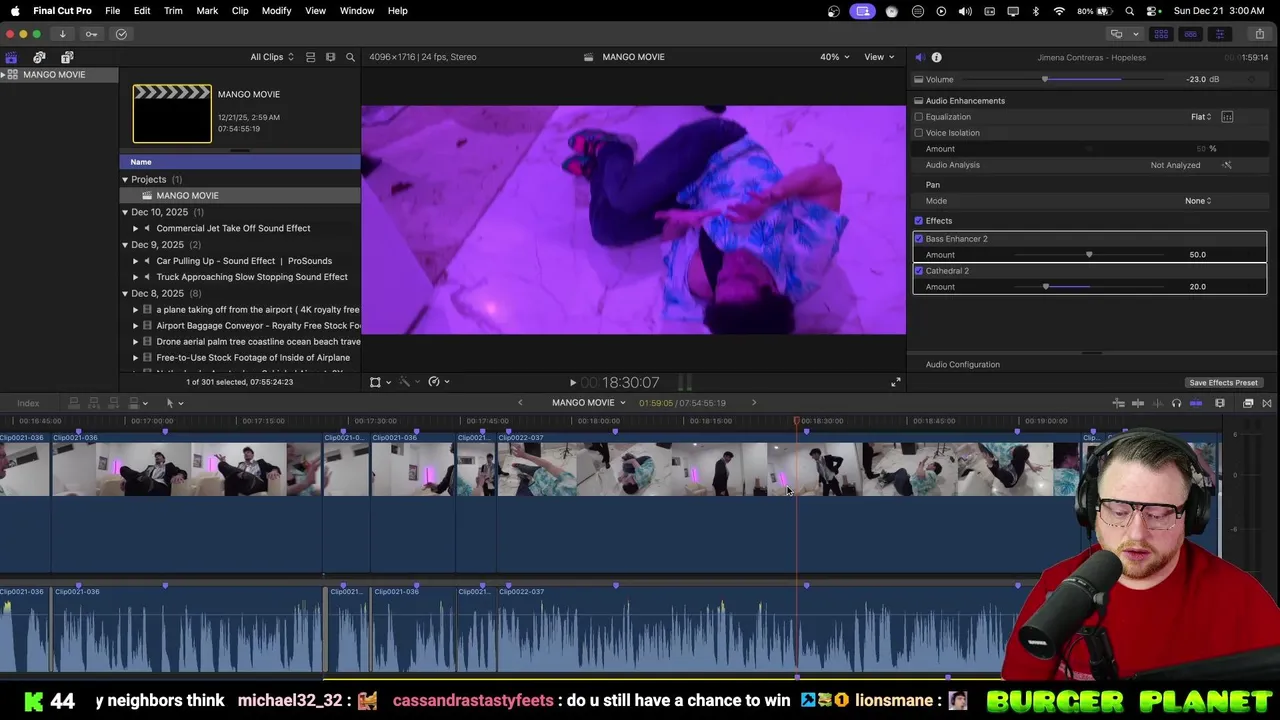
Task: Toggle the Timeline panel visibility button
Action: click(1190, 34)
